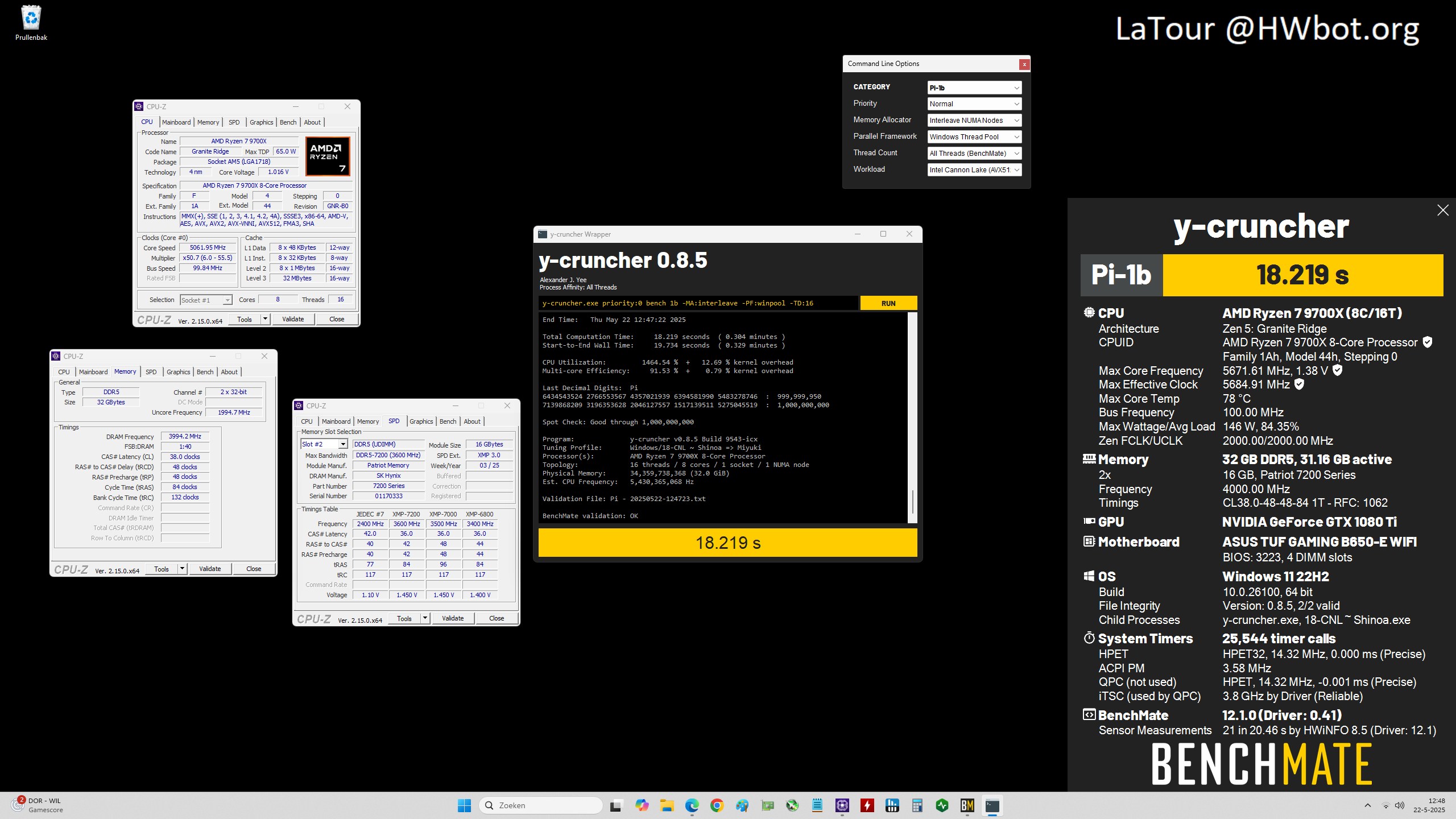Screen dimensions: 1456x819
Task: Select CPU tab in CPU-Z SPD window
Action: 307,421
